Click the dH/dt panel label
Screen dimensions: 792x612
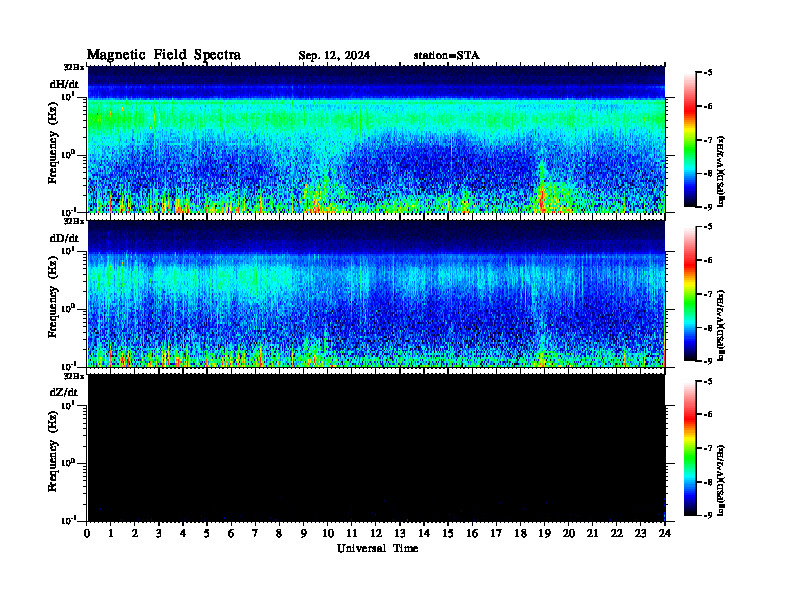[64, 84]
